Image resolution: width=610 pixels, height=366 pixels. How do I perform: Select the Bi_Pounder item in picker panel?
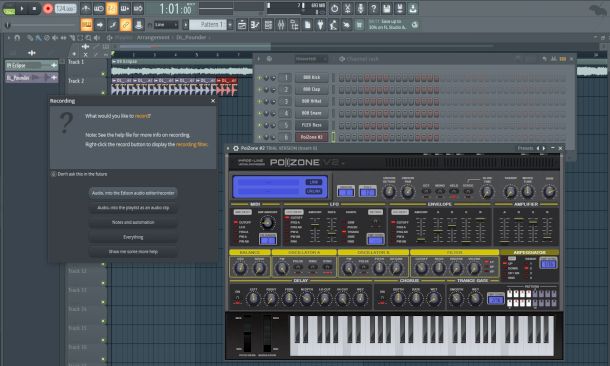(x=31, y=78)
